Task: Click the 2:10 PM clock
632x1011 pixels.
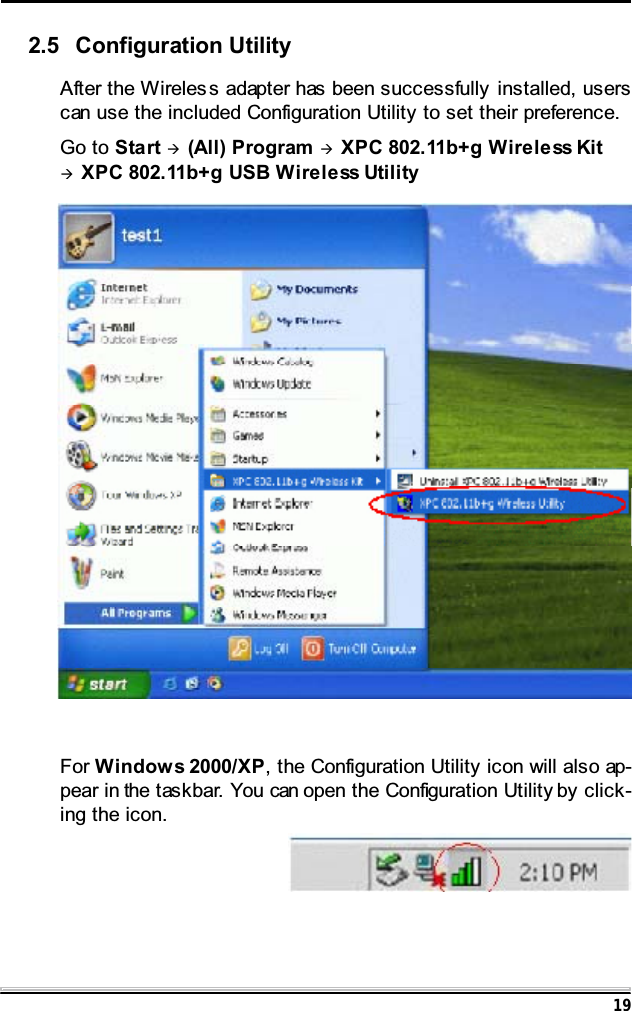Action: pyautogui.click(x=558, y=872)
